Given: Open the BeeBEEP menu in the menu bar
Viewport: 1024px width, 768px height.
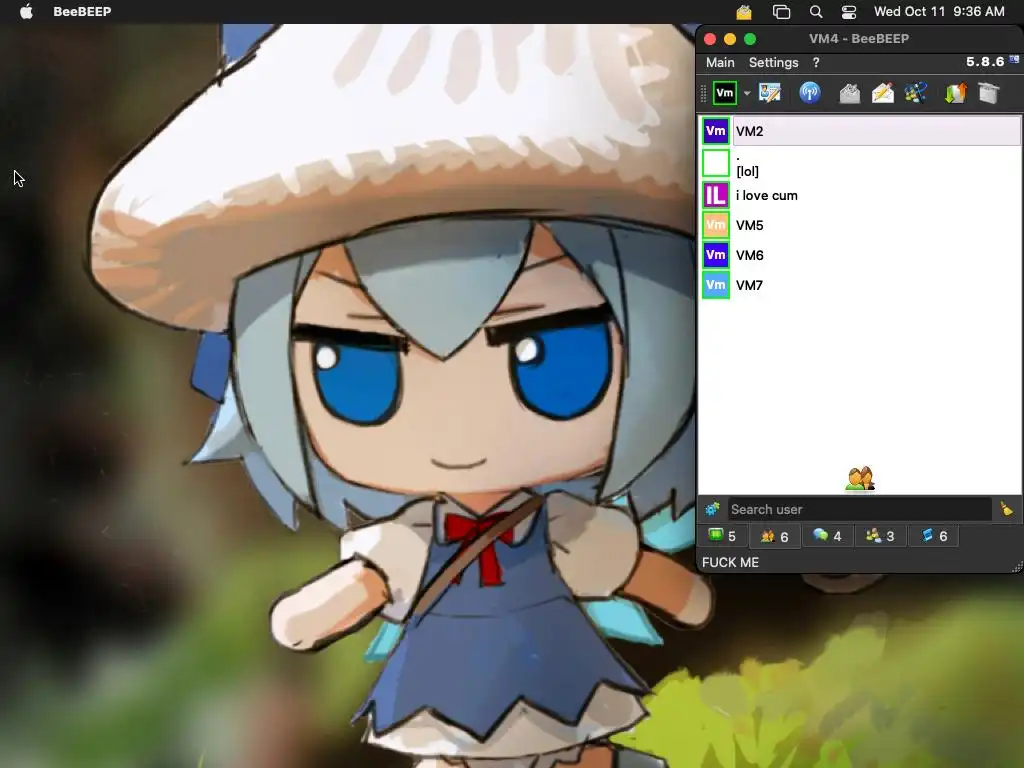Looking at the screenshot, I should click(82, 11).
